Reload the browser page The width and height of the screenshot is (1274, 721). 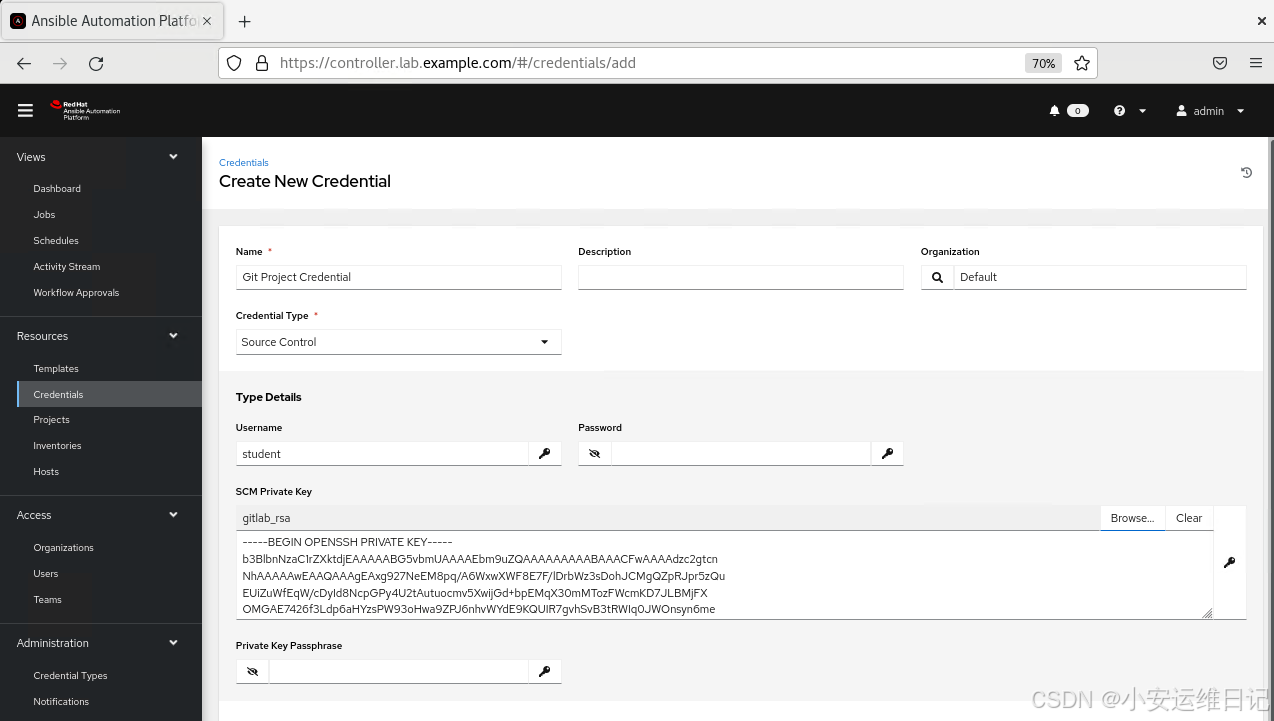point(96,63)
